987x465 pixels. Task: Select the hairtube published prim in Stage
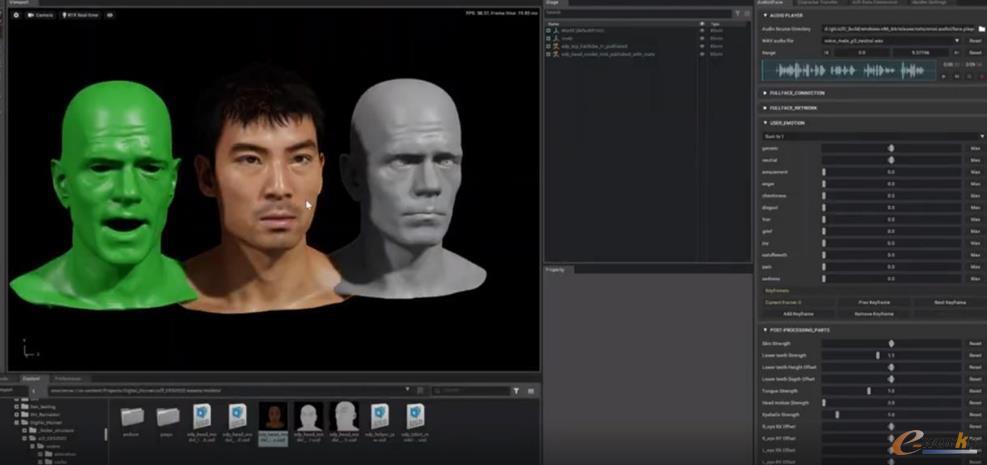pos(594,46)
